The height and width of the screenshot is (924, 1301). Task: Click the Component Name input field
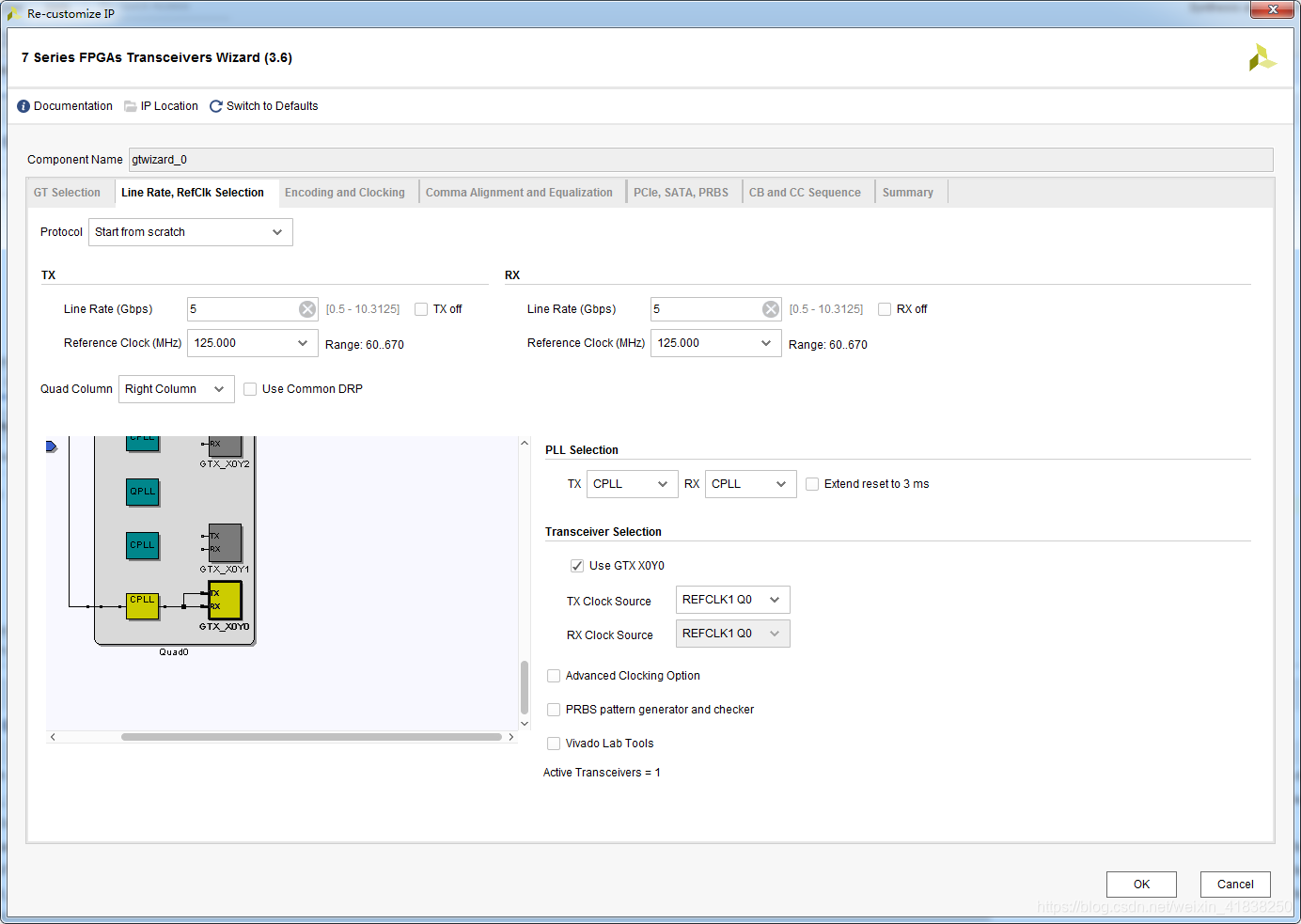700,160
